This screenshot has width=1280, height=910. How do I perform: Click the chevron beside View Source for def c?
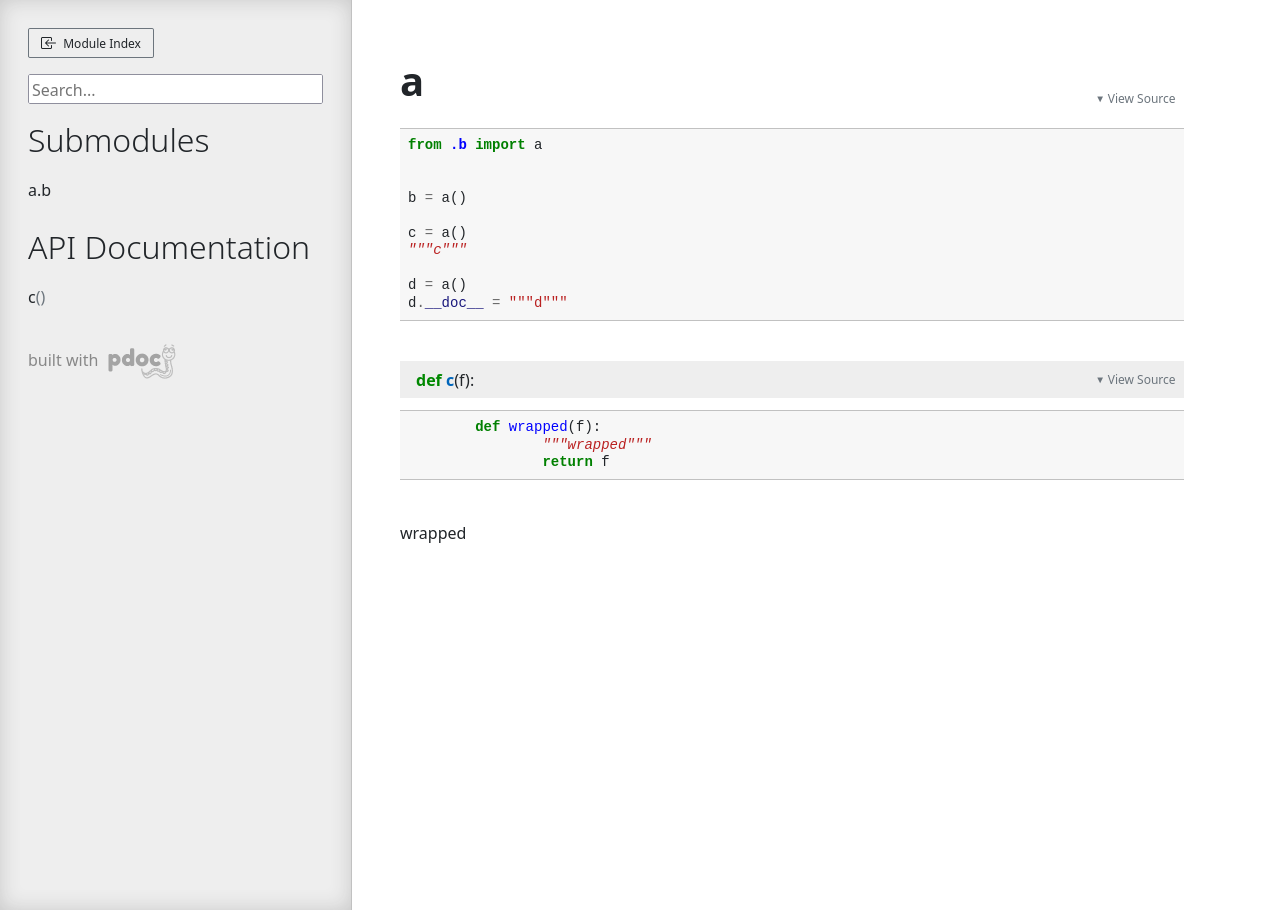click(1100, 379)
